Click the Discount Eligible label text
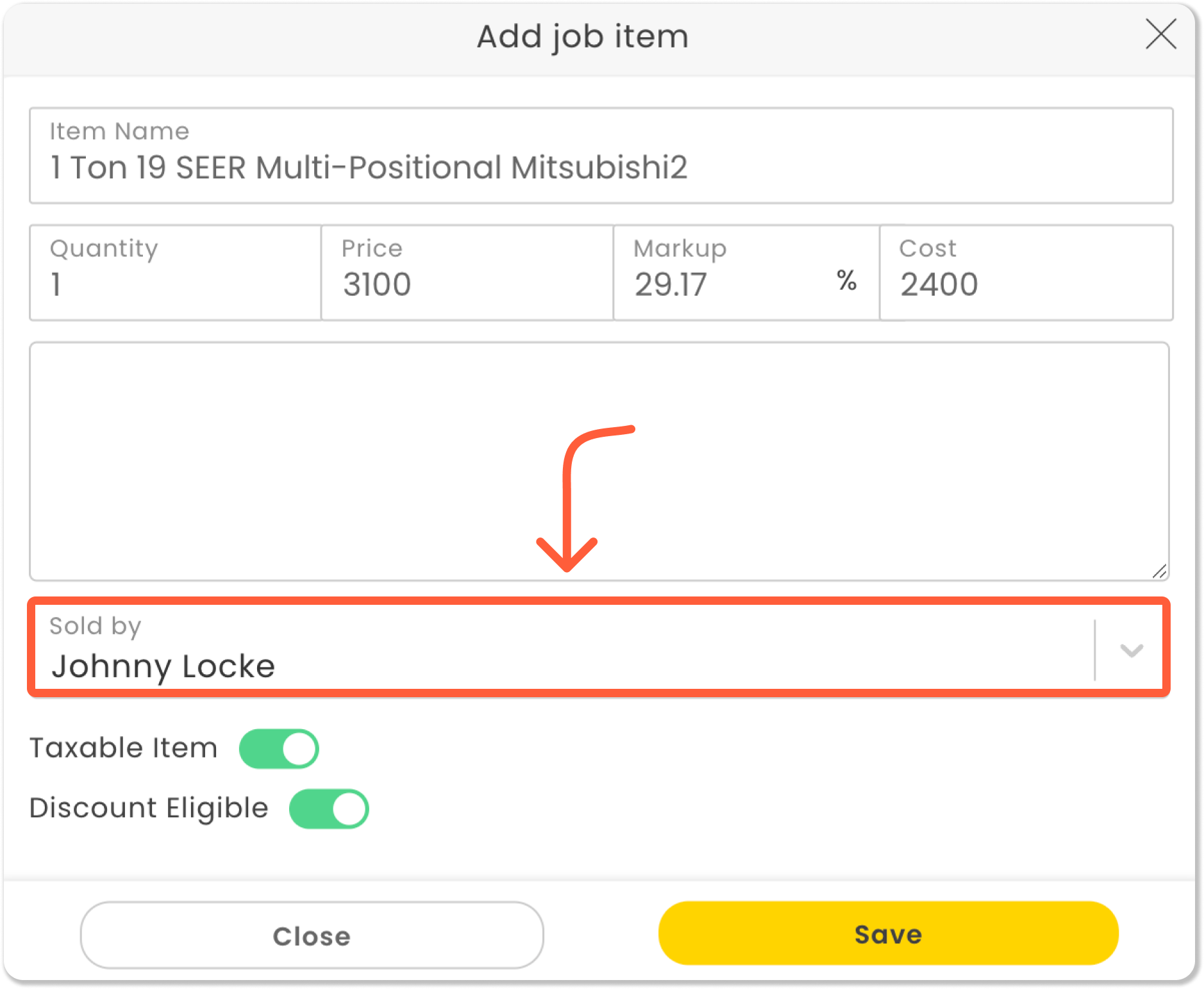The image size is (1204, 989). click(x=149, y=808)
